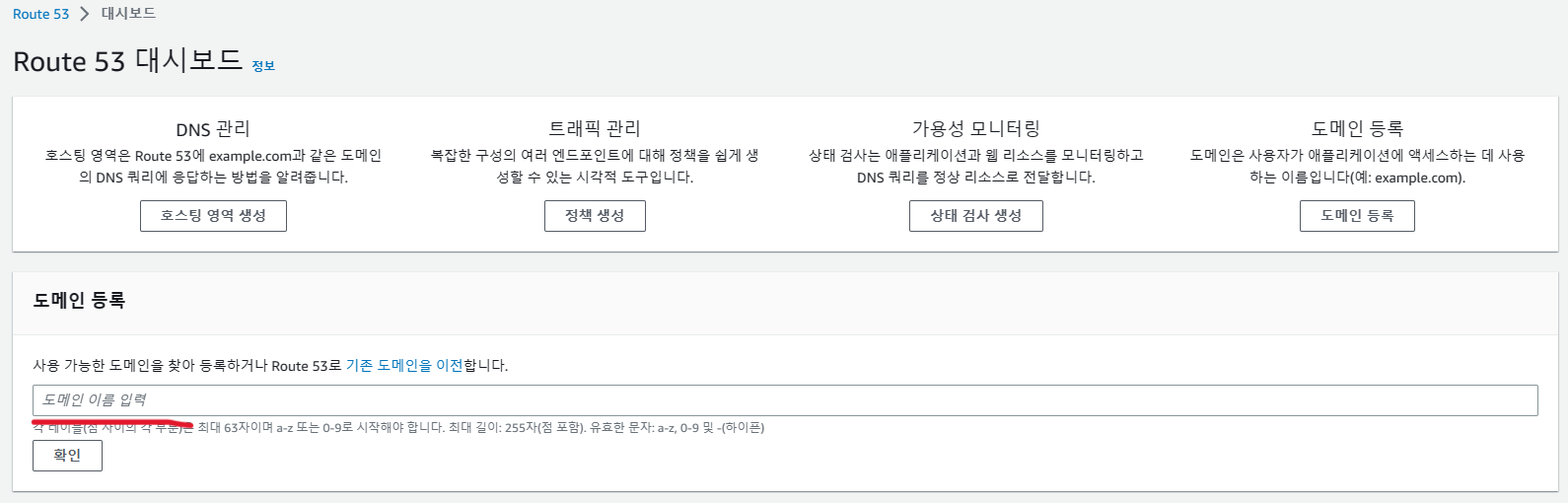This screenshot has height=503, width=1568.
Task: Click the Route 53 대시보드 page title
Action: tap(128, 61)
